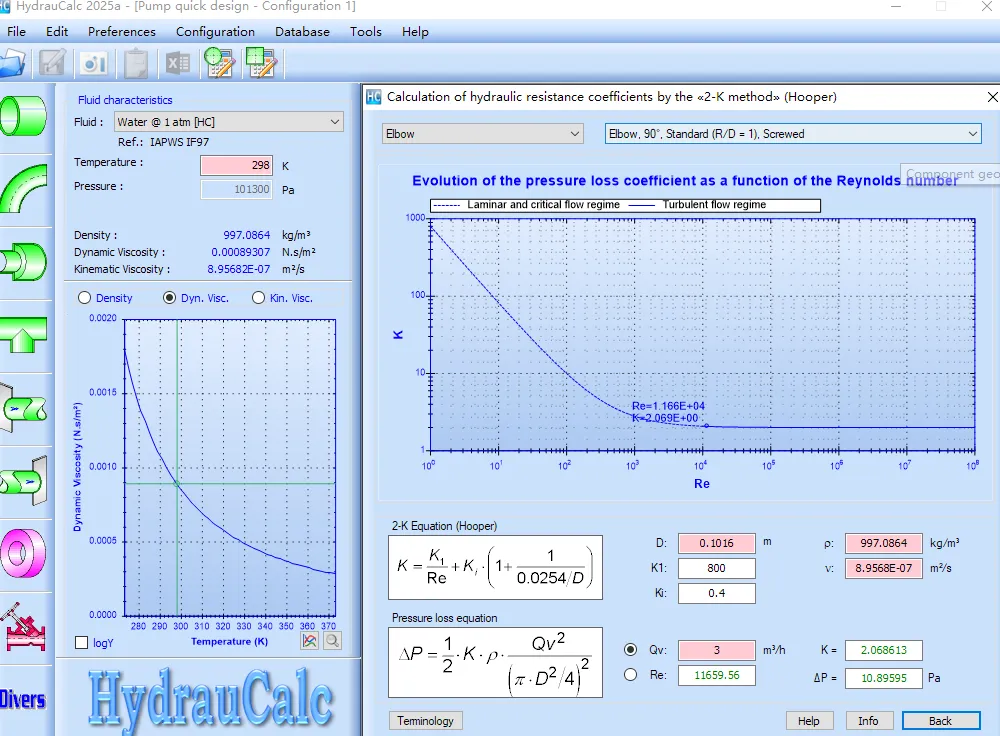Click the grayed screenshot camera toolbar icon
This screenshot has height=736, width=1000.
pyautogui.click(x=94, y=64)
